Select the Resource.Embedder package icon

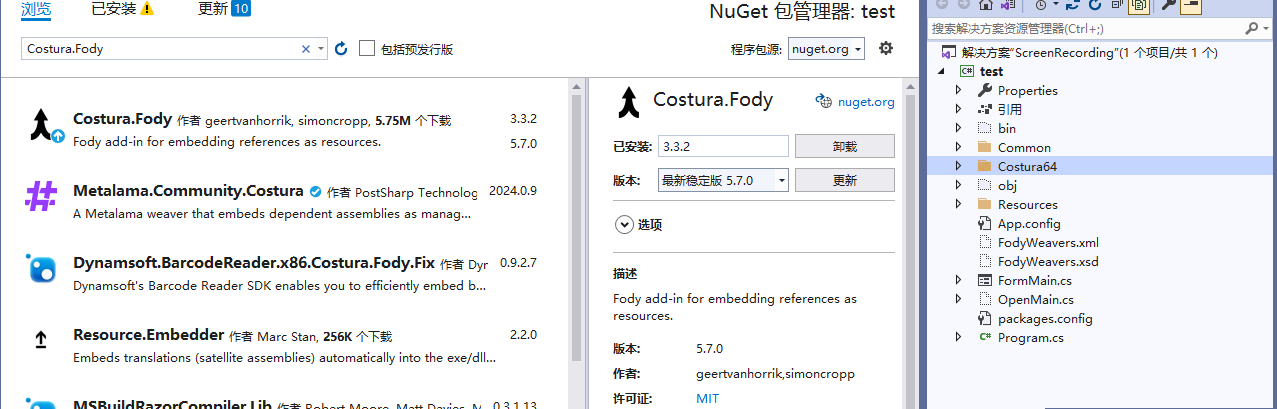[41, 340]
